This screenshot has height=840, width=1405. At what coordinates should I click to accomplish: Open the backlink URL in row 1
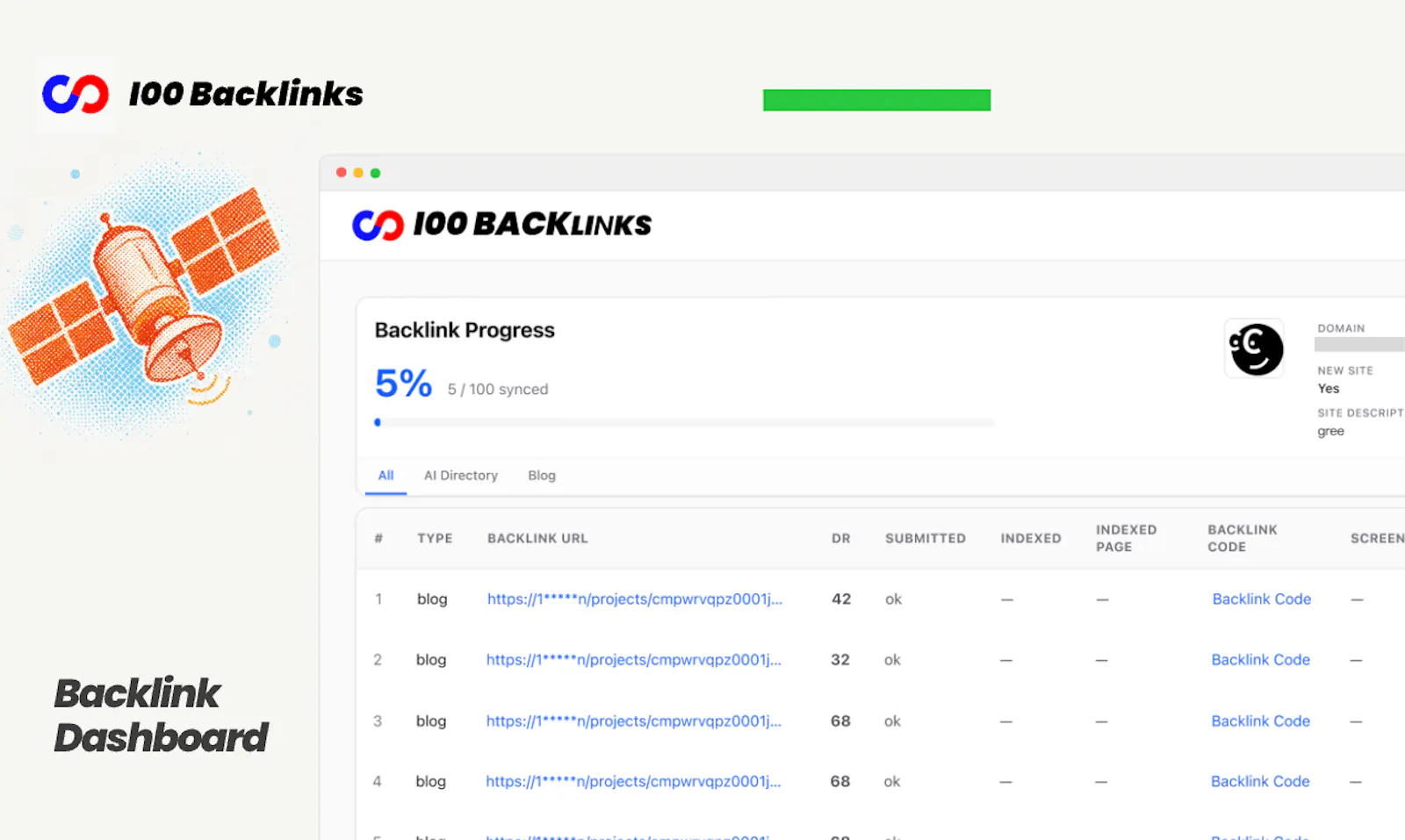635,599
